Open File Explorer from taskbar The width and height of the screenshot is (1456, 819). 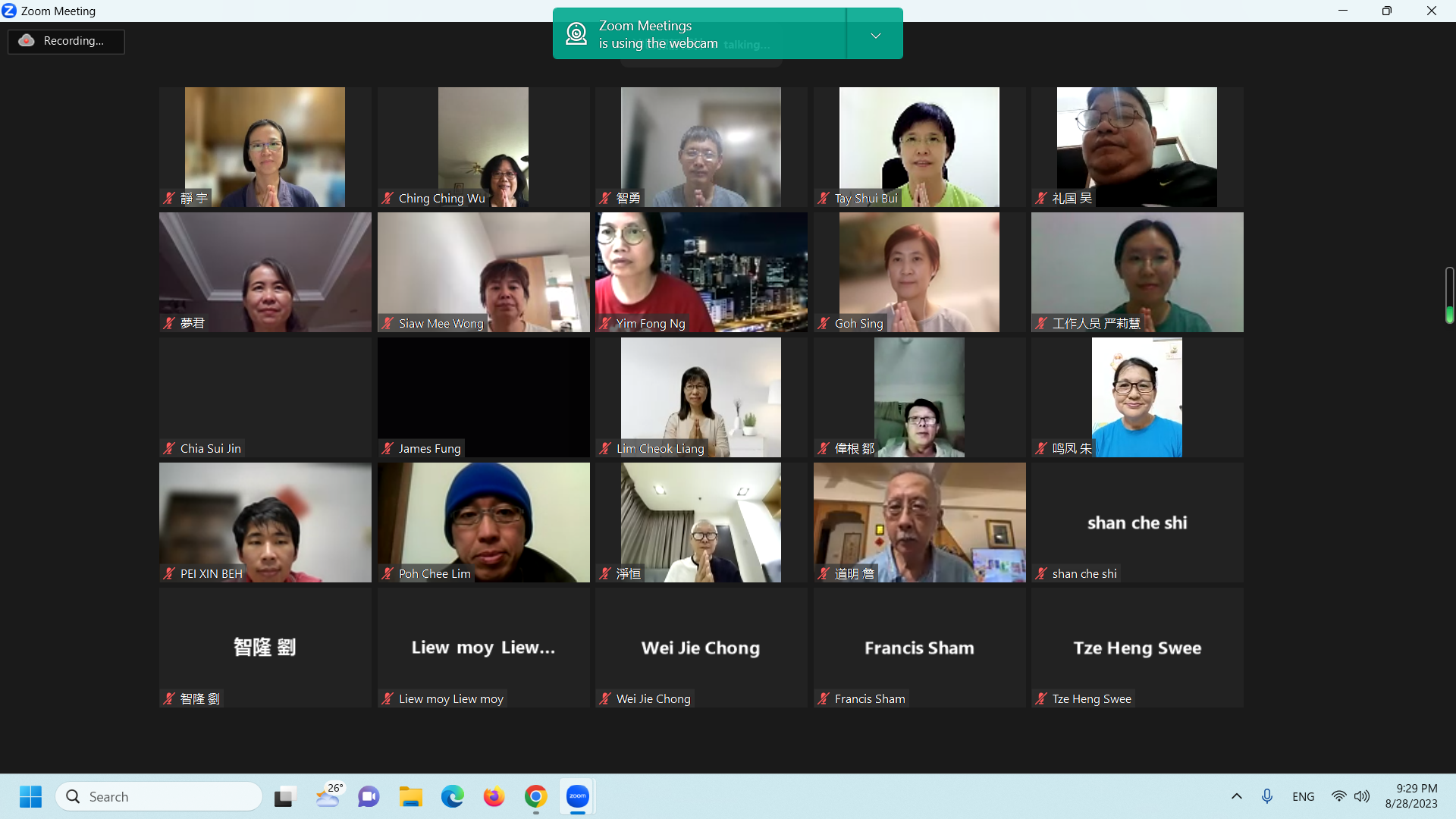tap(411, 796)
